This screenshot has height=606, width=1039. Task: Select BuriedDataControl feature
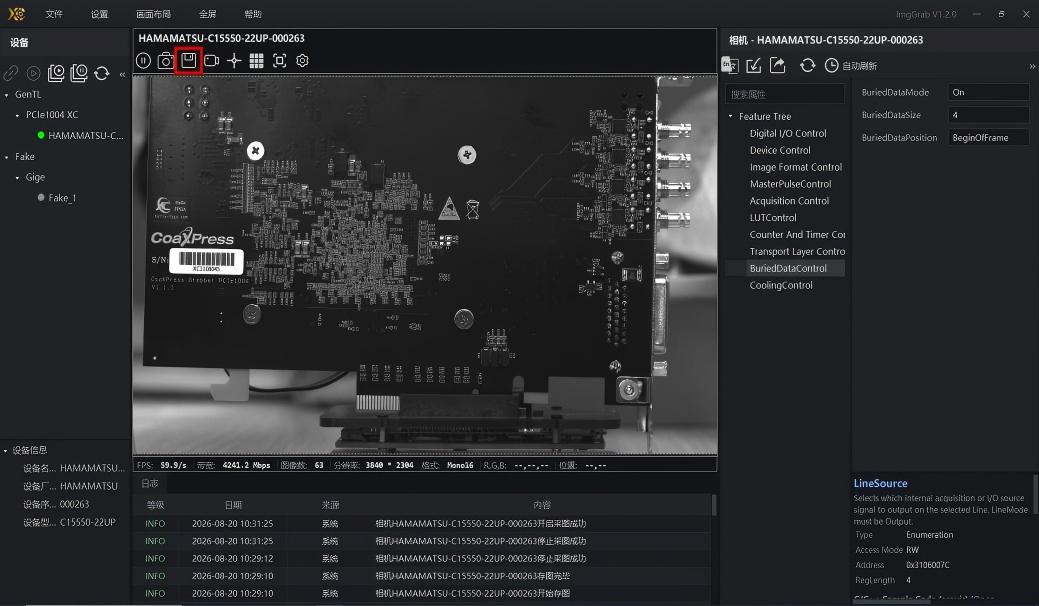click(788, 268)
